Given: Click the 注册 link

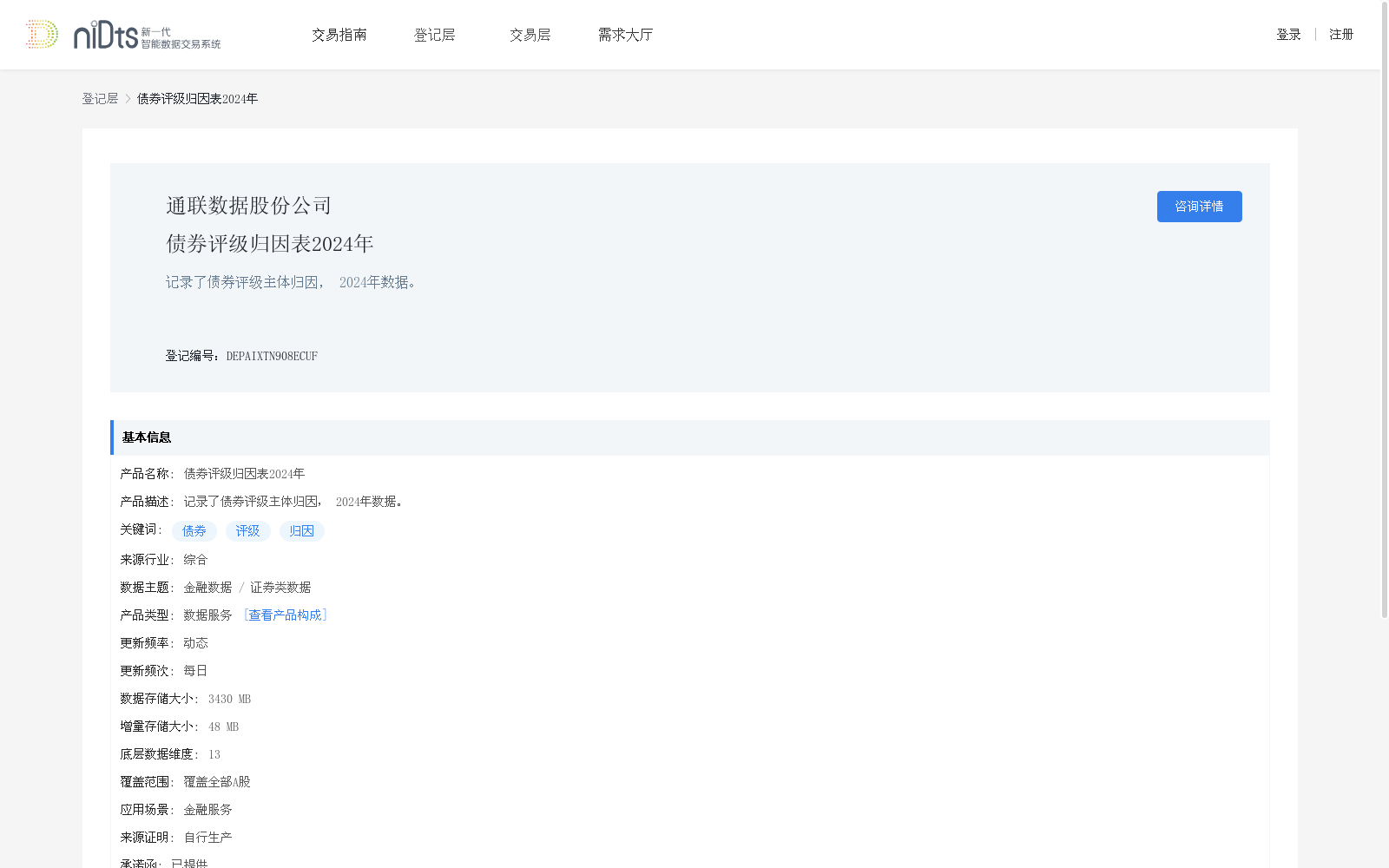Looking at the screenshot, I should pos(1341,35).
